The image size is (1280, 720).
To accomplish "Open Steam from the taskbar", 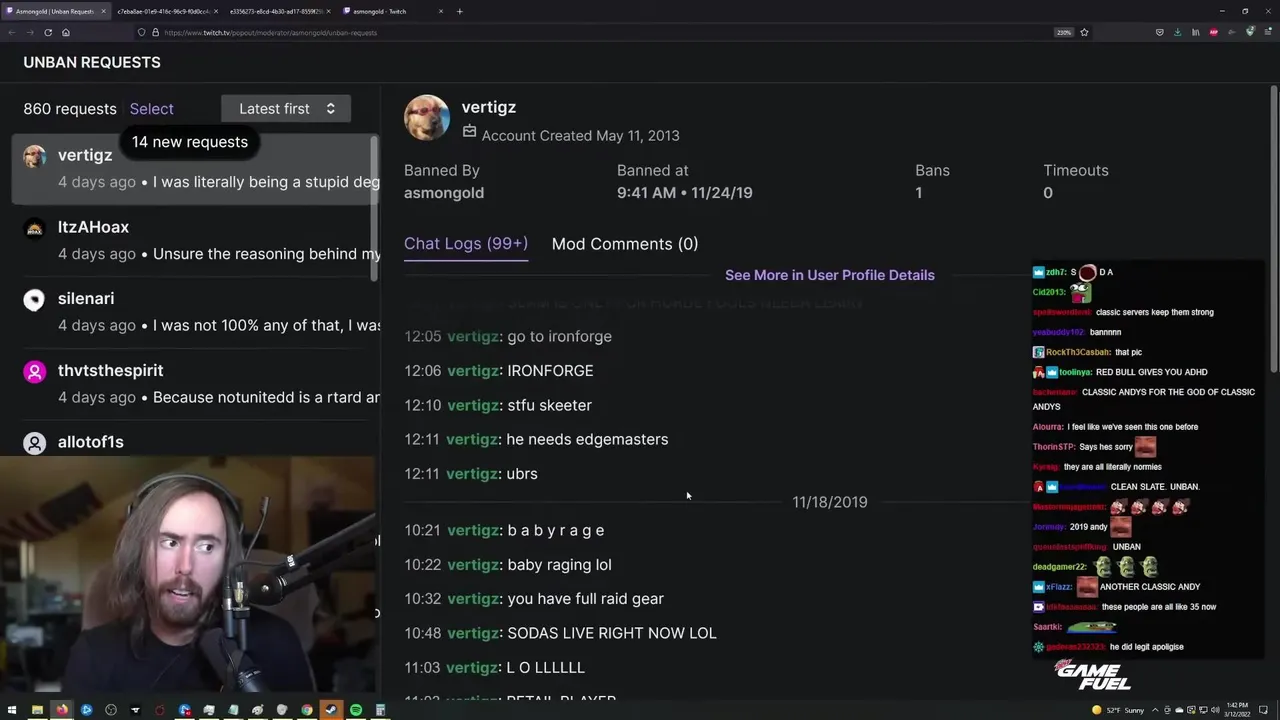I will point(332,710).
